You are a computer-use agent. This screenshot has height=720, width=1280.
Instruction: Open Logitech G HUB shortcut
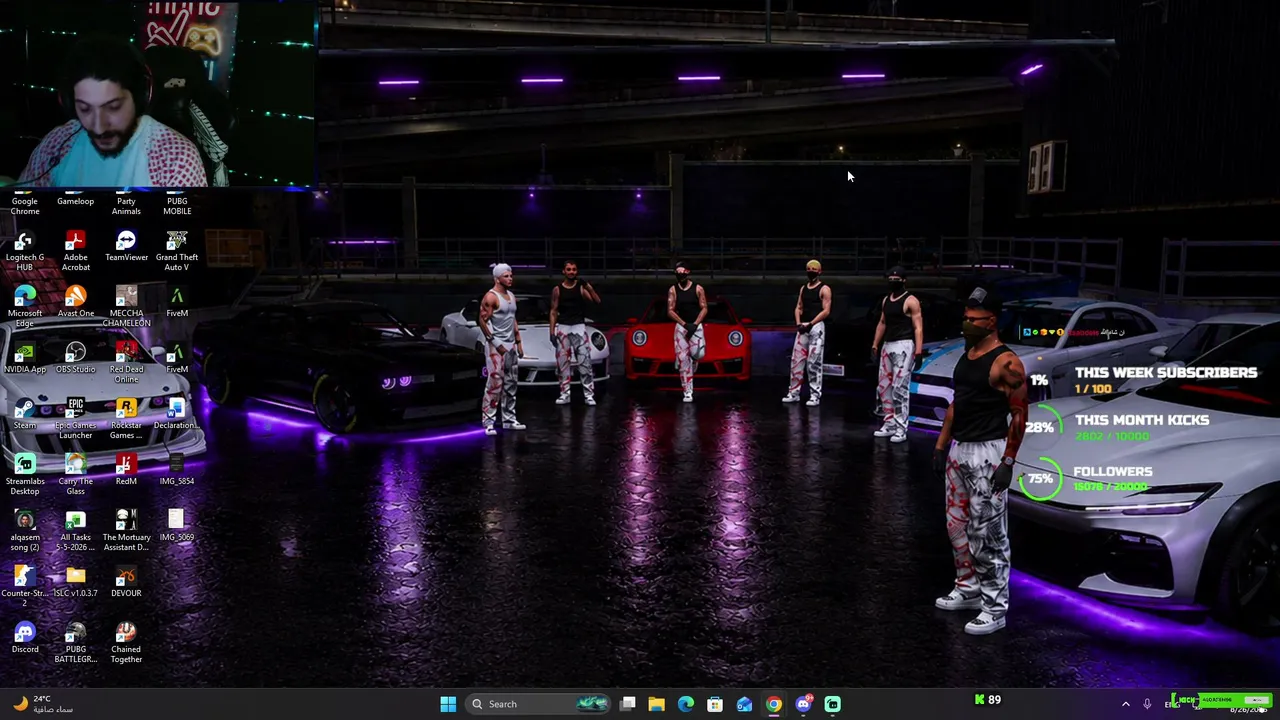[x=25, y=251]
